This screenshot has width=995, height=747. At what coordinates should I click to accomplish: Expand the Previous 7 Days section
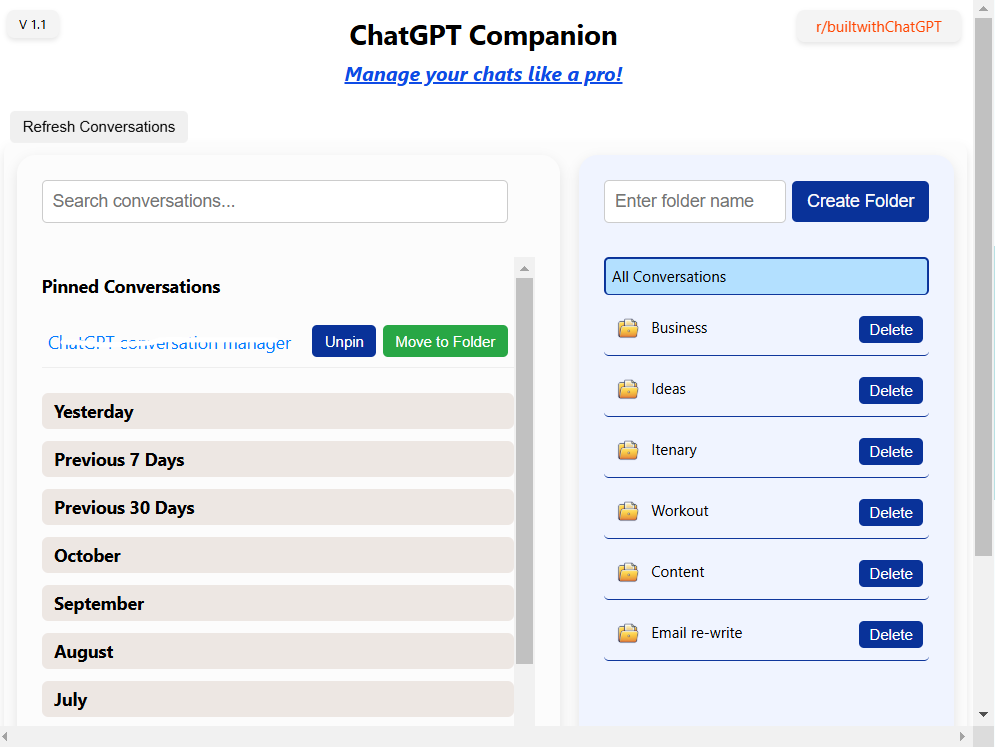pos(277,459)
